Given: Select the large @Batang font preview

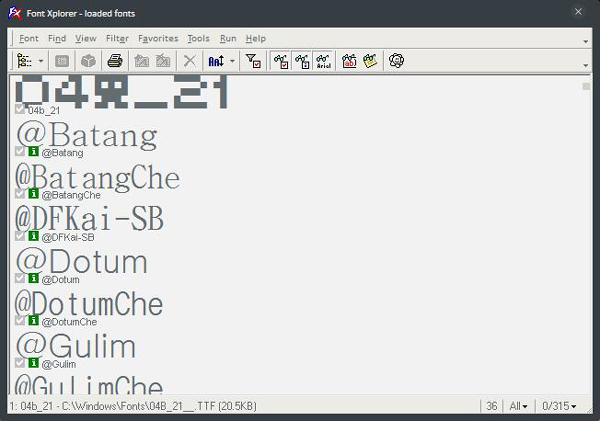Looking at the screenshot, I should pos(86,135).
